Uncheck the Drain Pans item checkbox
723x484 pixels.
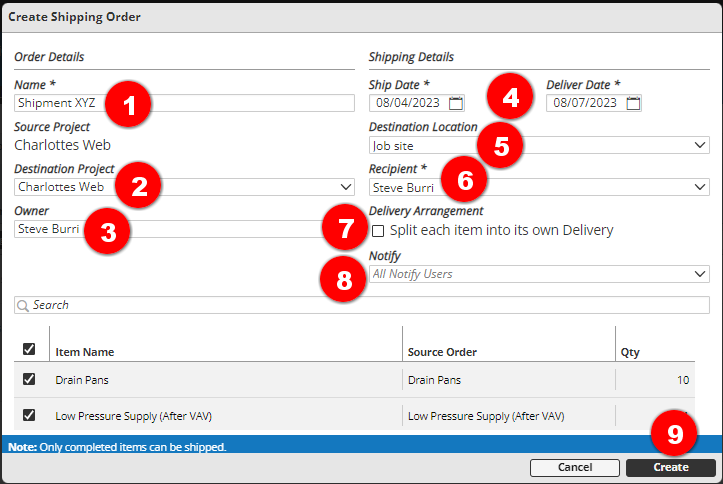pyautogui.click(x=29, y=379)
